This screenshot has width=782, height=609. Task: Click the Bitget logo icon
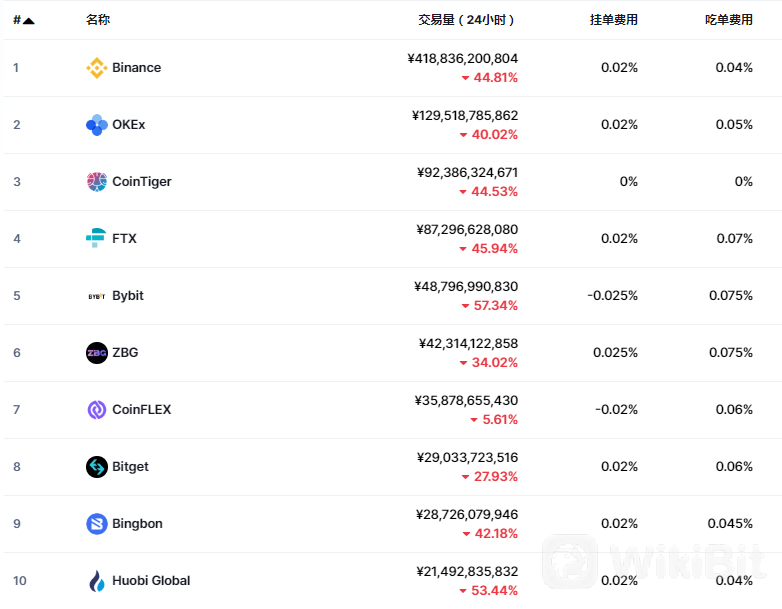coord(96,467)
